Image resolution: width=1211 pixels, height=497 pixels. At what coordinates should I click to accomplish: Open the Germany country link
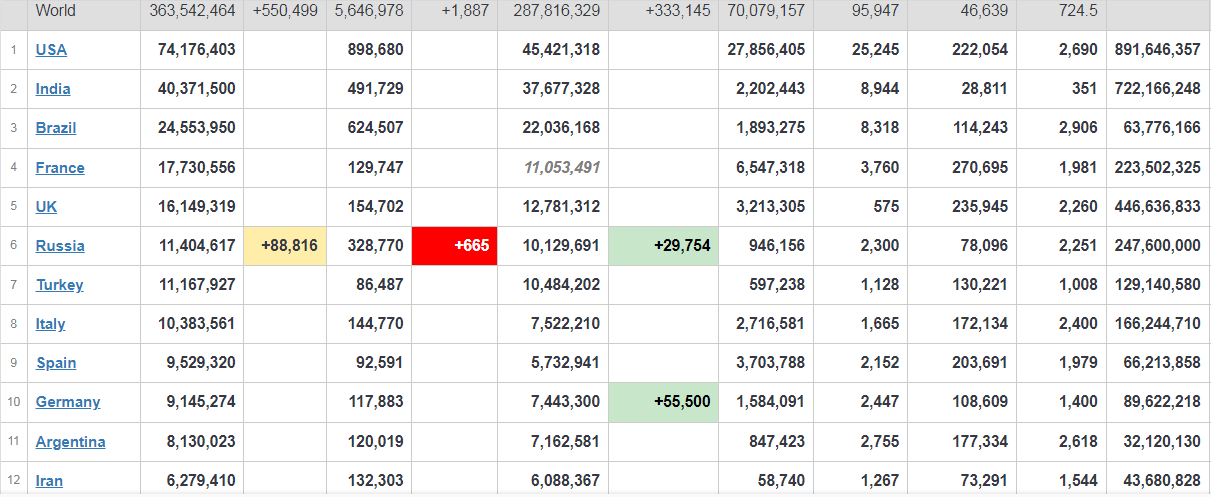point(68,402)
